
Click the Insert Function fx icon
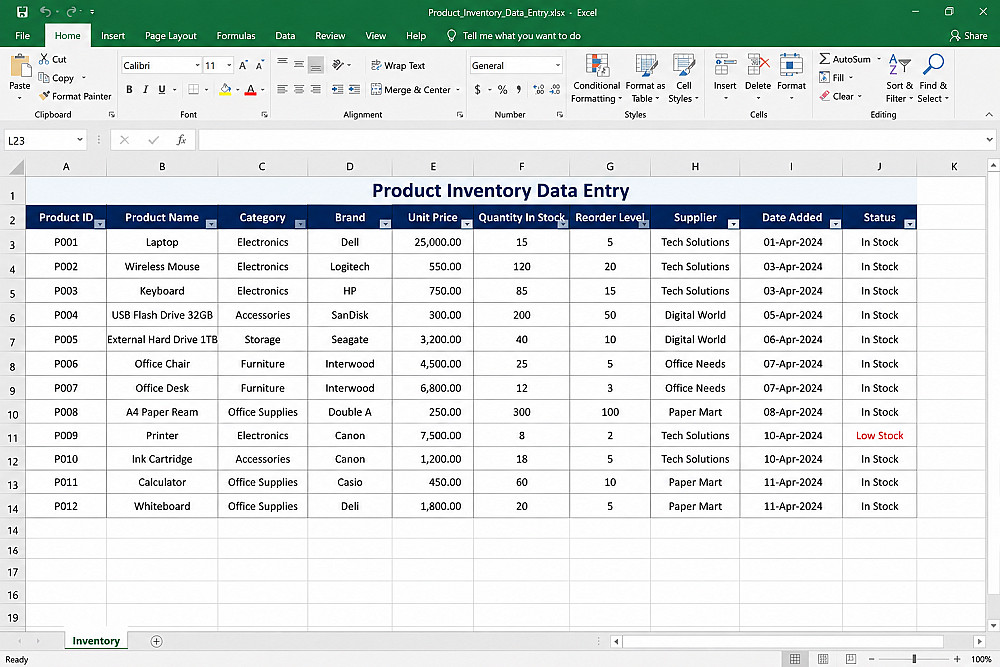pos(181,140)
